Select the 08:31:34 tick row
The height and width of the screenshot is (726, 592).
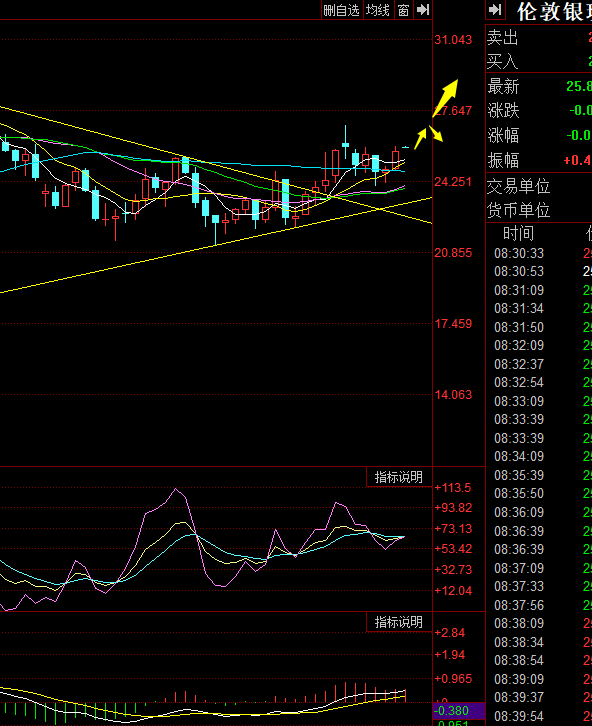click(539, 308)
